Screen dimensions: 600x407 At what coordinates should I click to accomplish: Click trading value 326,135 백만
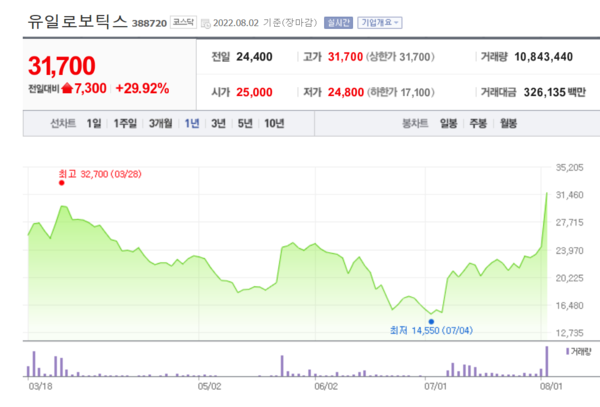tap(554, 92)
